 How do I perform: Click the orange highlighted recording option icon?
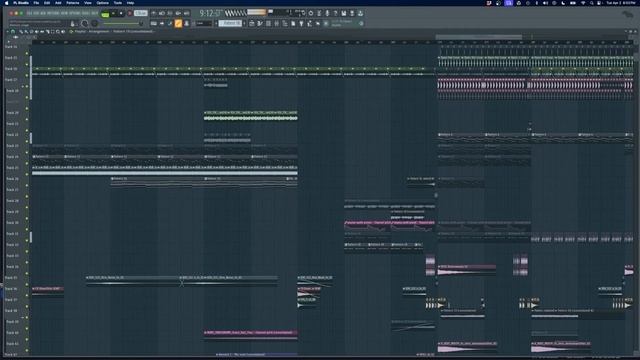178,24
